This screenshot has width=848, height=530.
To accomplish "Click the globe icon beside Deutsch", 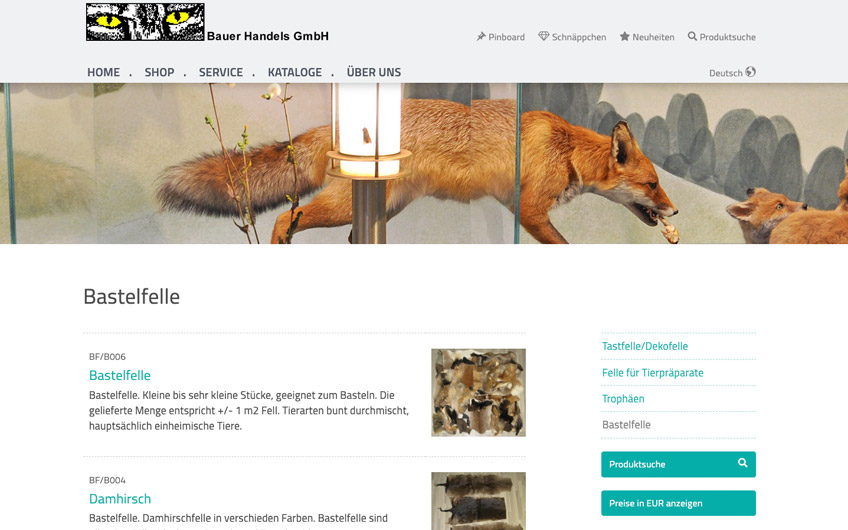I will [750, 72].
